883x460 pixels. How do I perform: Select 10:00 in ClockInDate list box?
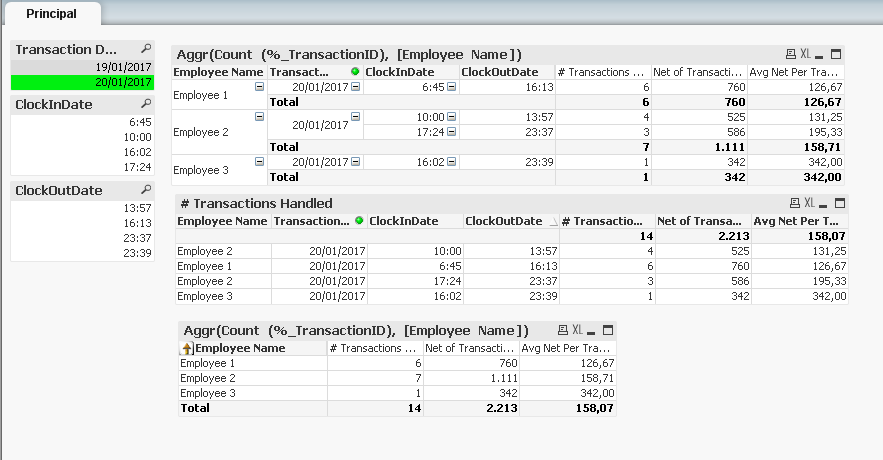pyautogui.click(x=82, y=137)
